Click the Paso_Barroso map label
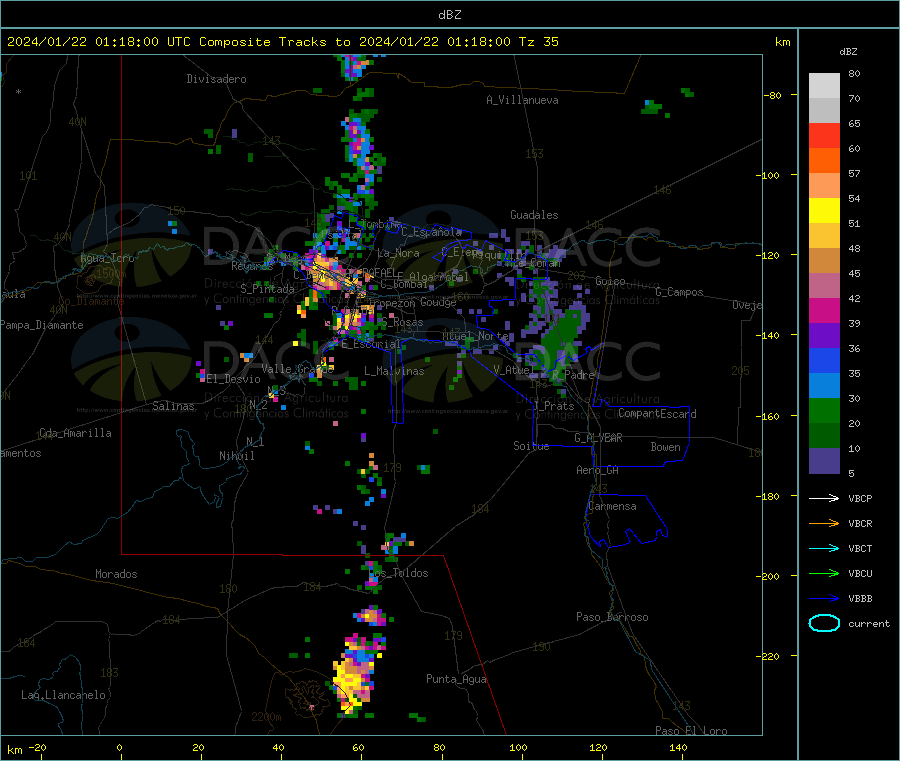The height and width of the screenshot is (761, 900). [612, 617]
